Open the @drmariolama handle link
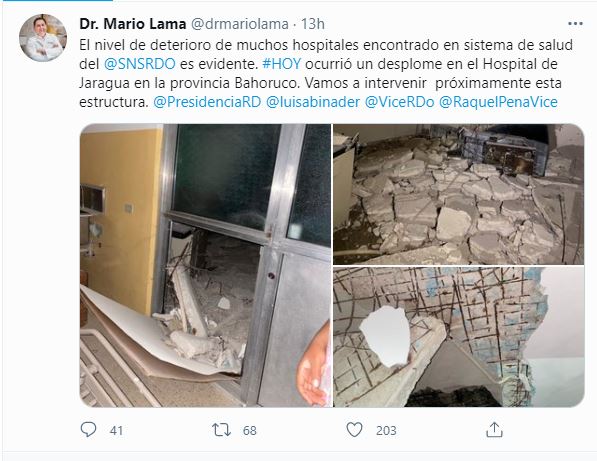Image resolution: width=597 pixels, height=461 pixels. coord(239,24)
